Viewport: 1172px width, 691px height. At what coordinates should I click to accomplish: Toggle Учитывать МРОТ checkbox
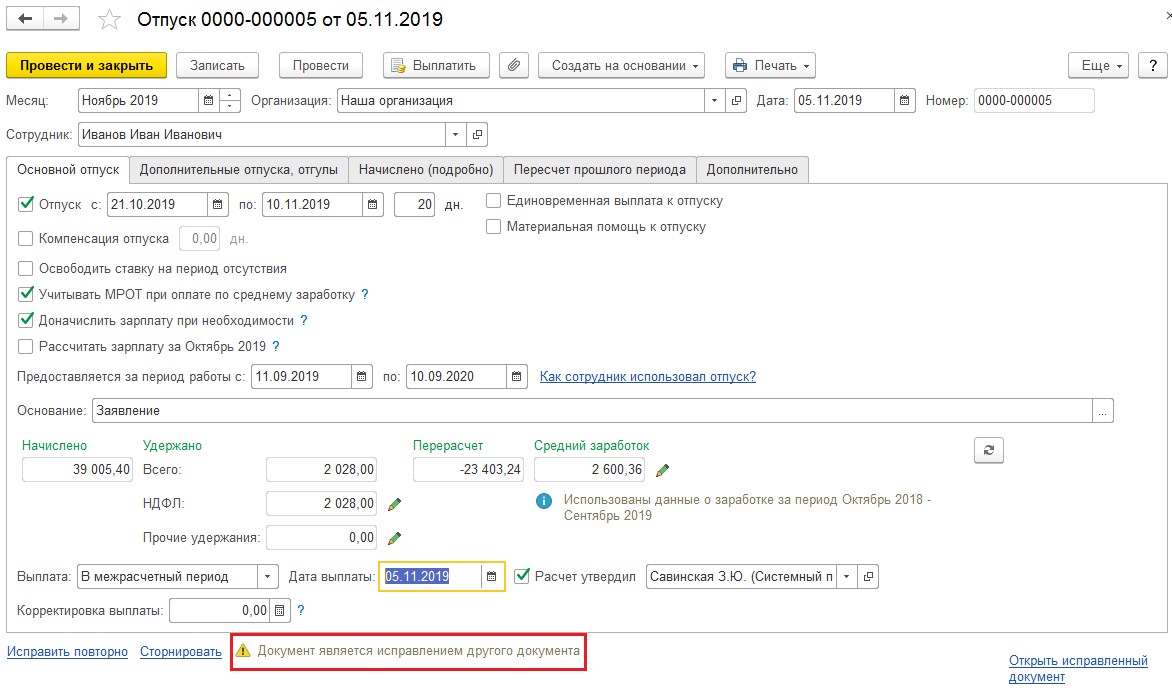[x=26, y=295]
